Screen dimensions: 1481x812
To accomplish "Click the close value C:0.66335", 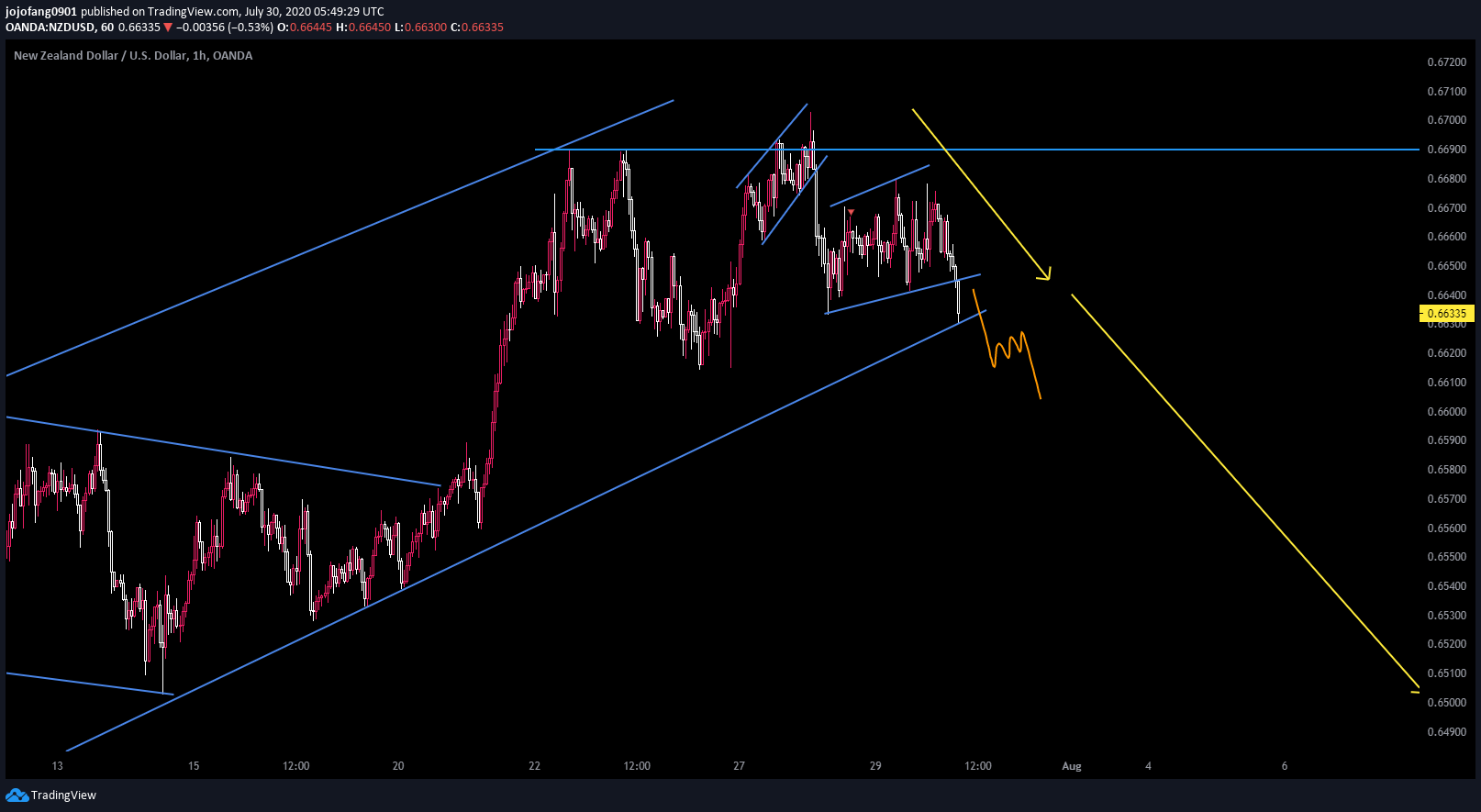I will pos(477,28).
